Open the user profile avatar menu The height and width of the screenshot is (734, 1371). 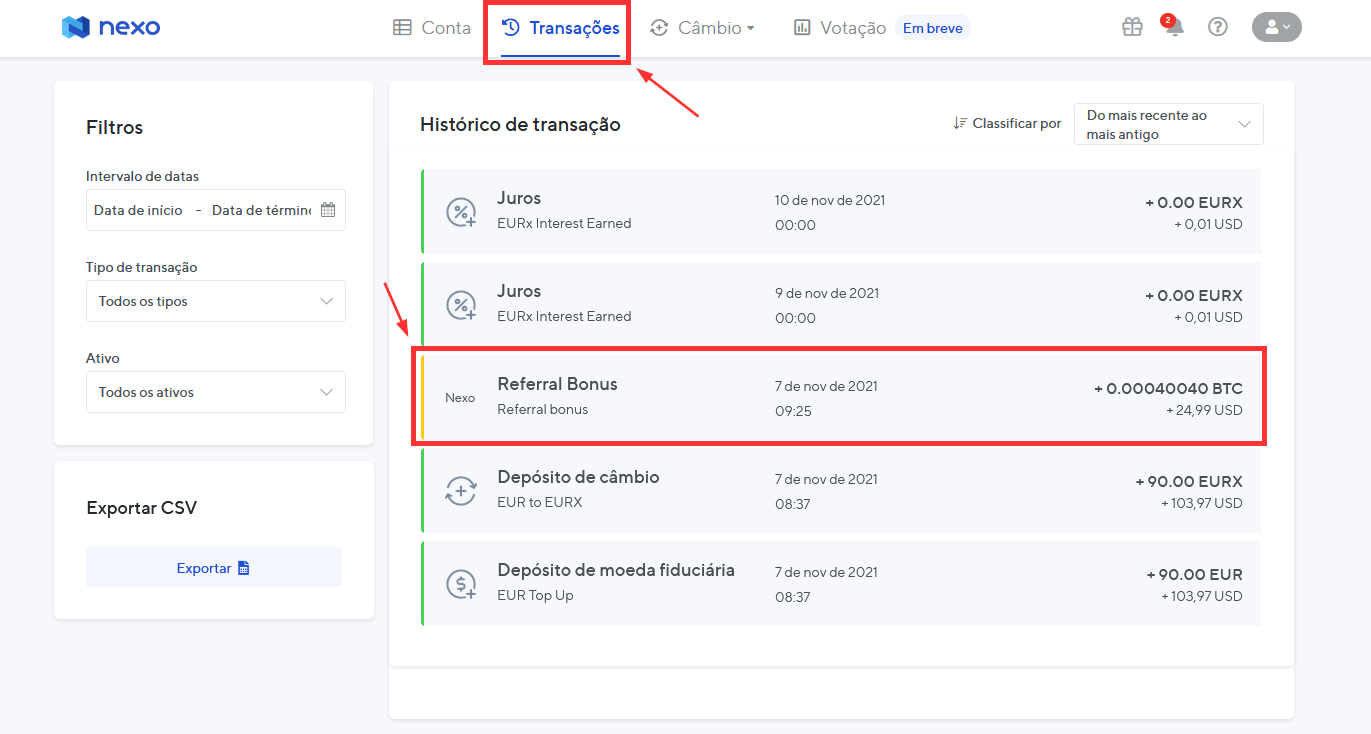click(1276, 28)
